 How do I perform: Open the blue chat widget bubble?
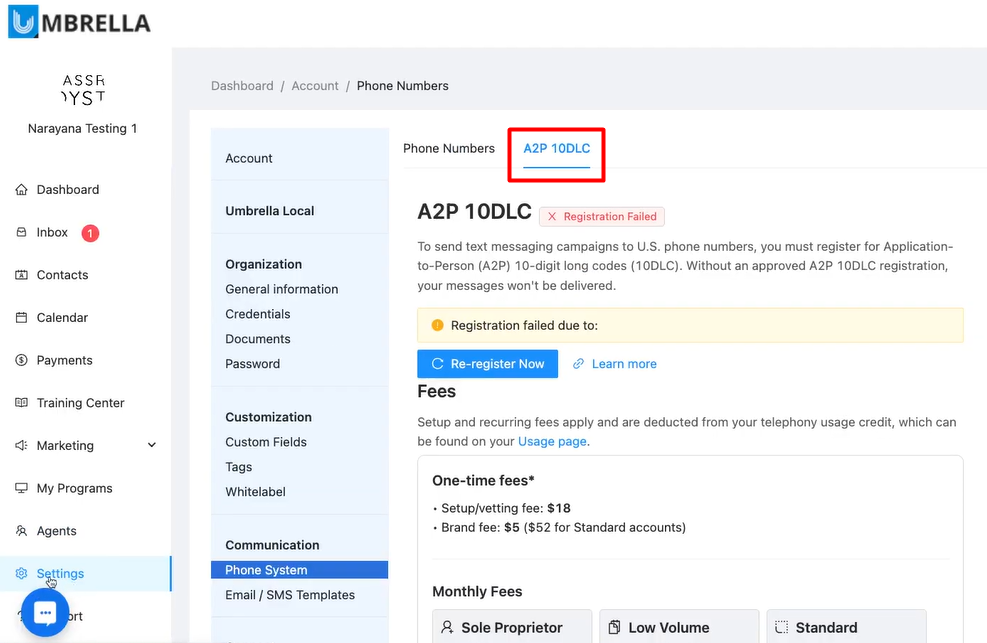43,613
